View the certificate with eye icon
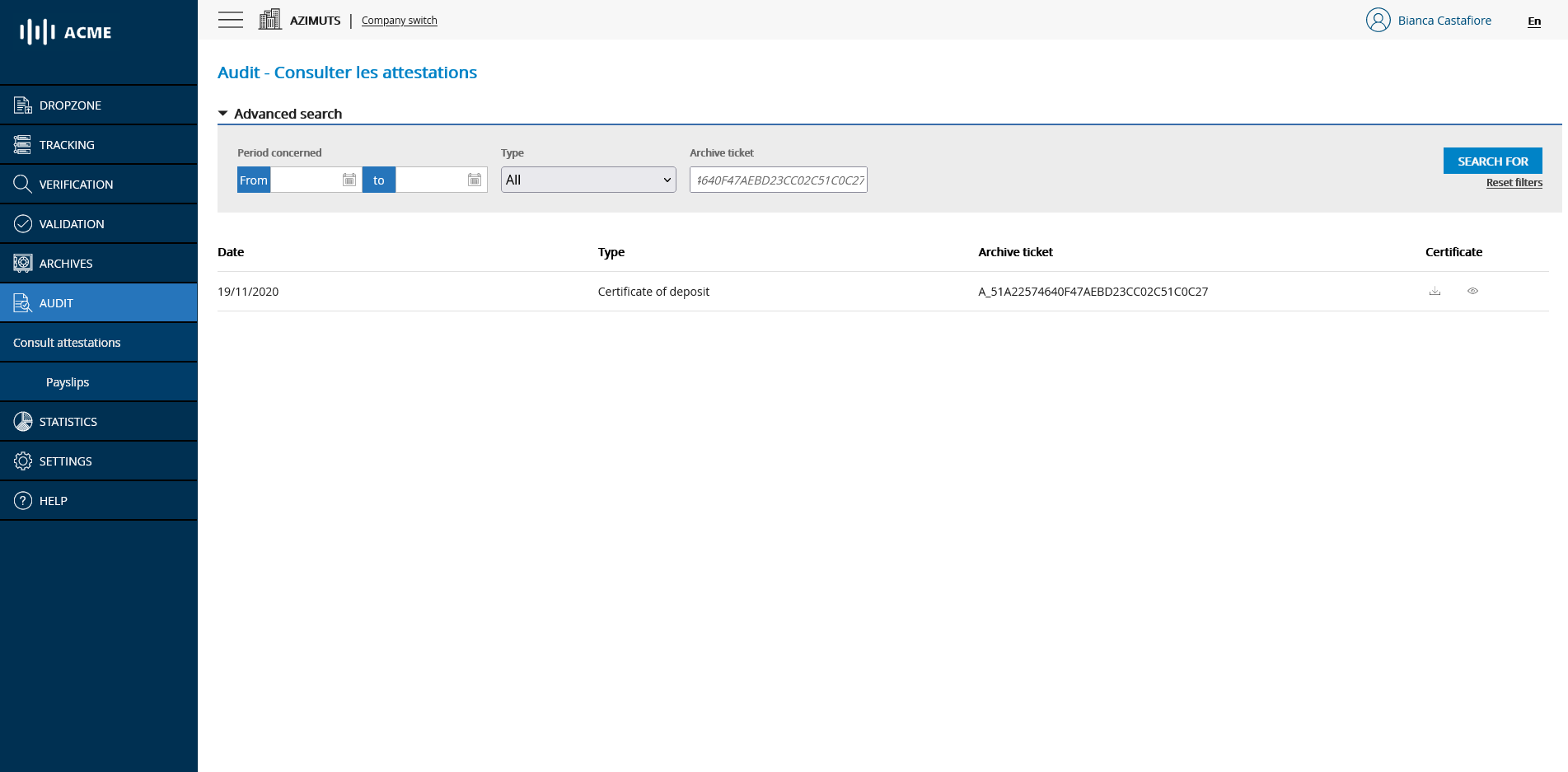Screen dimensions: 1568x772 [1472, 291]
